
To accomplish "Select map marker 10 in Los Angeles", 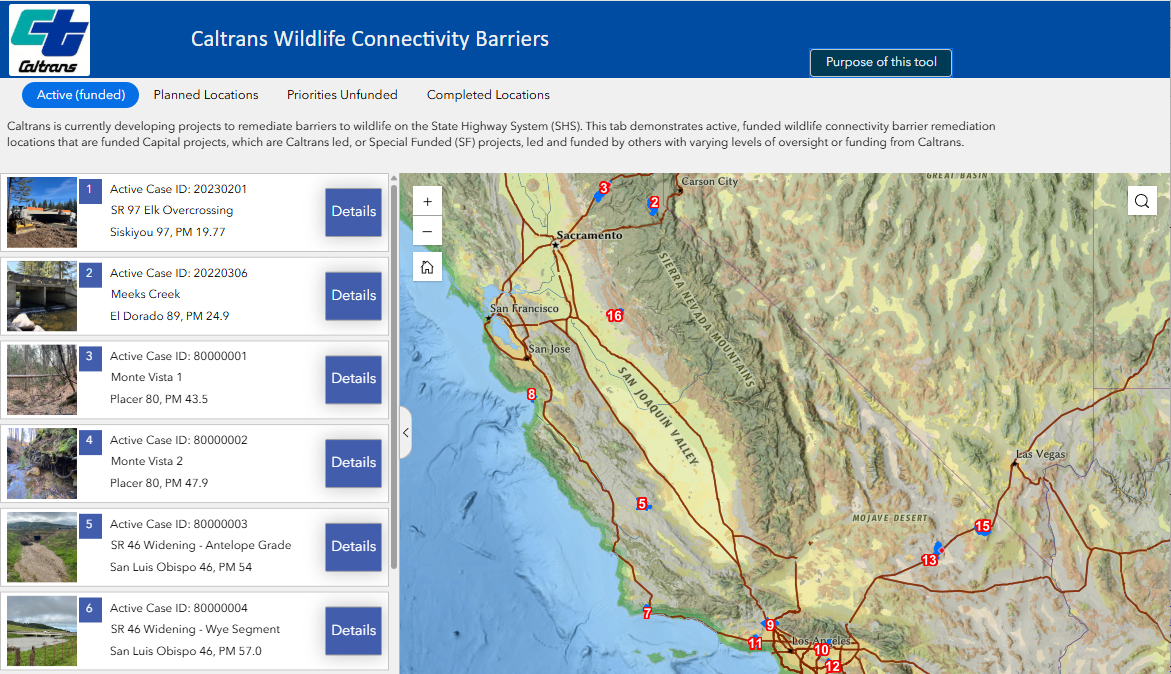I will [821, 650].
